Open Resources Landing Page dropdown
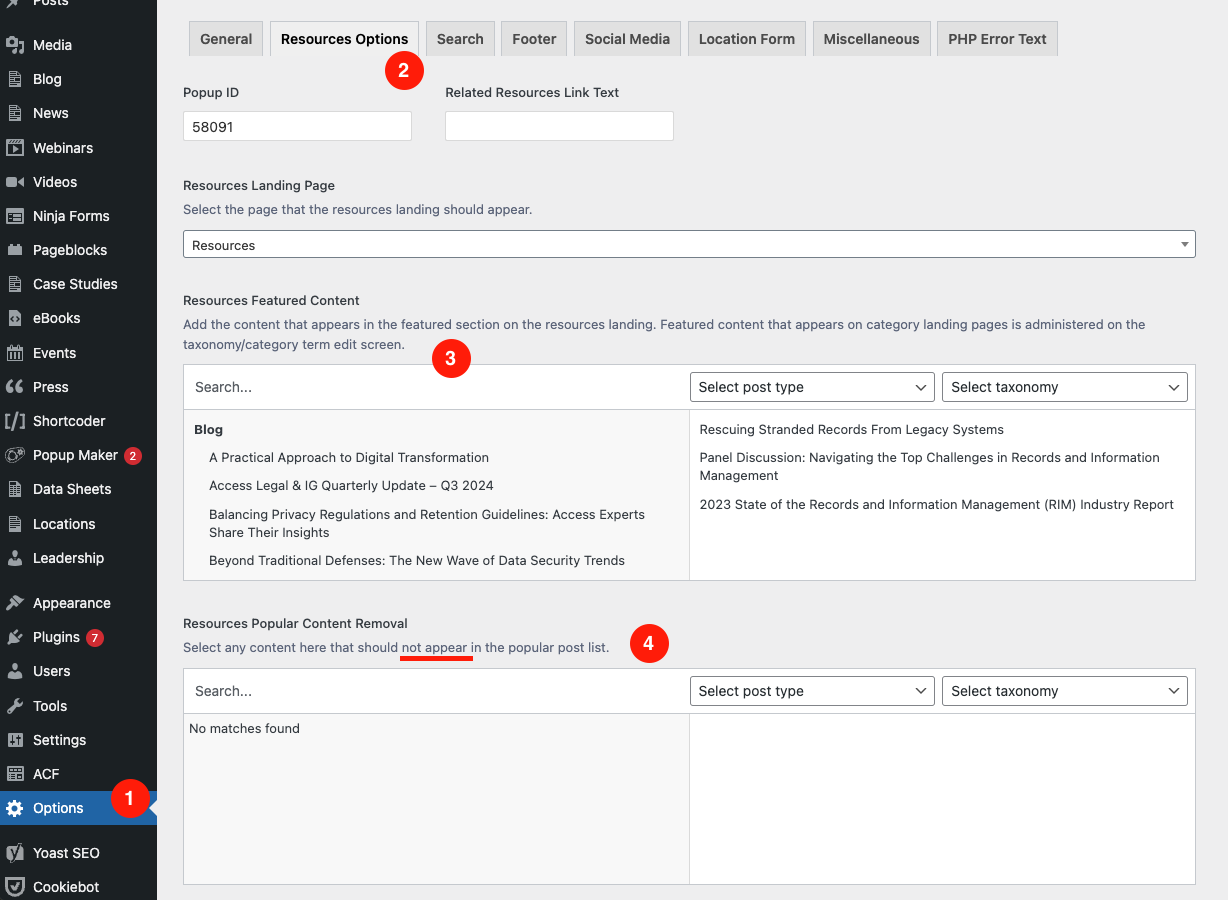 [689, 244]
